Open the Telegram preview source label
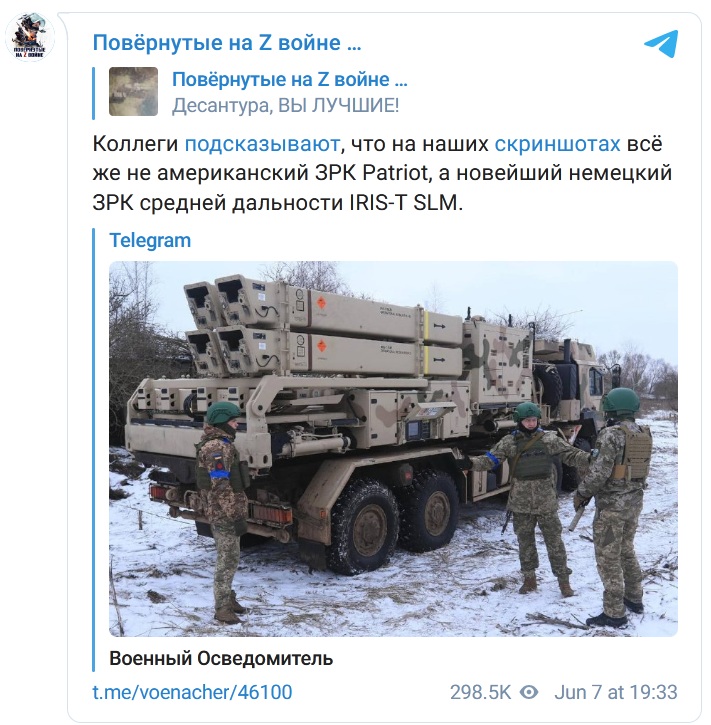 click(x=150, y=240)
